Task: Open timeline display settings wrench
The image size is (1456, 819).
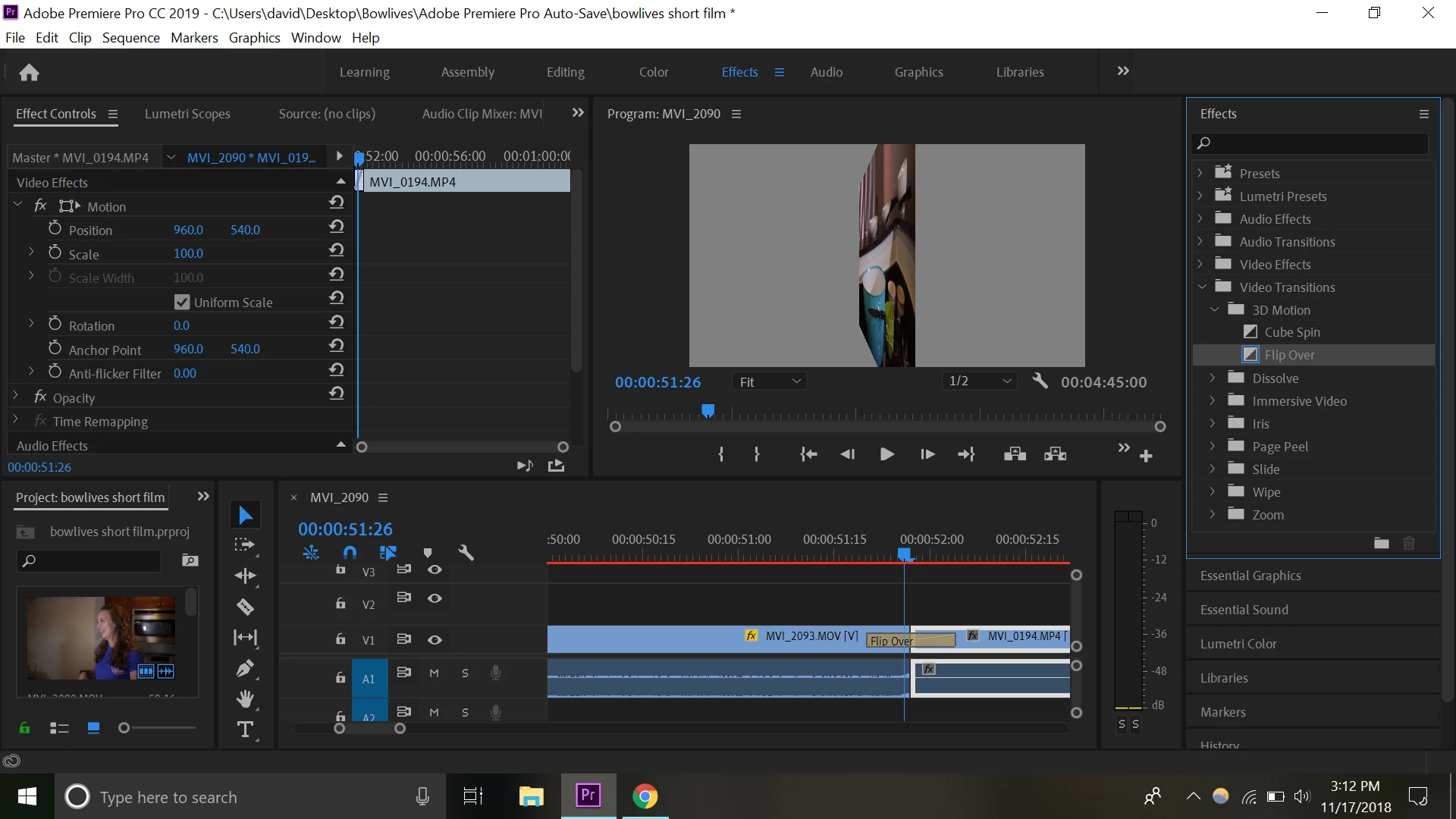Action: click(466, 553)
